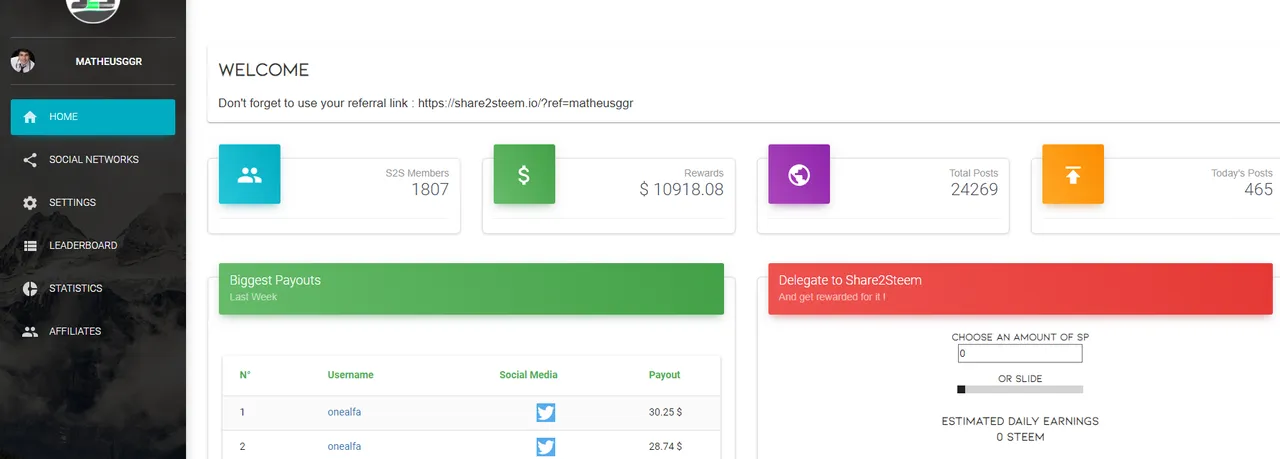Open the LEADERBOARD menu item
1280x459 pixels.
click(x=93, y=246)
